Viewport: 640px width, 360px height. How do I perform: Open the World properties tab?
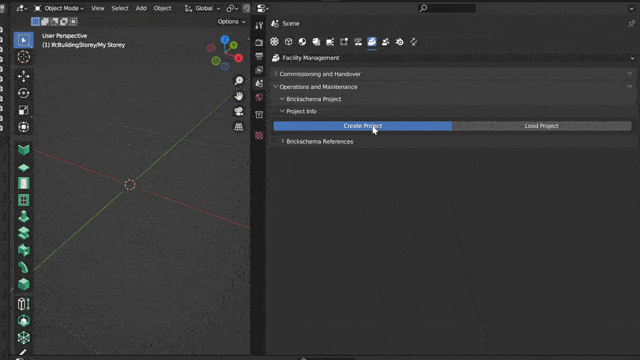(259, 97)
